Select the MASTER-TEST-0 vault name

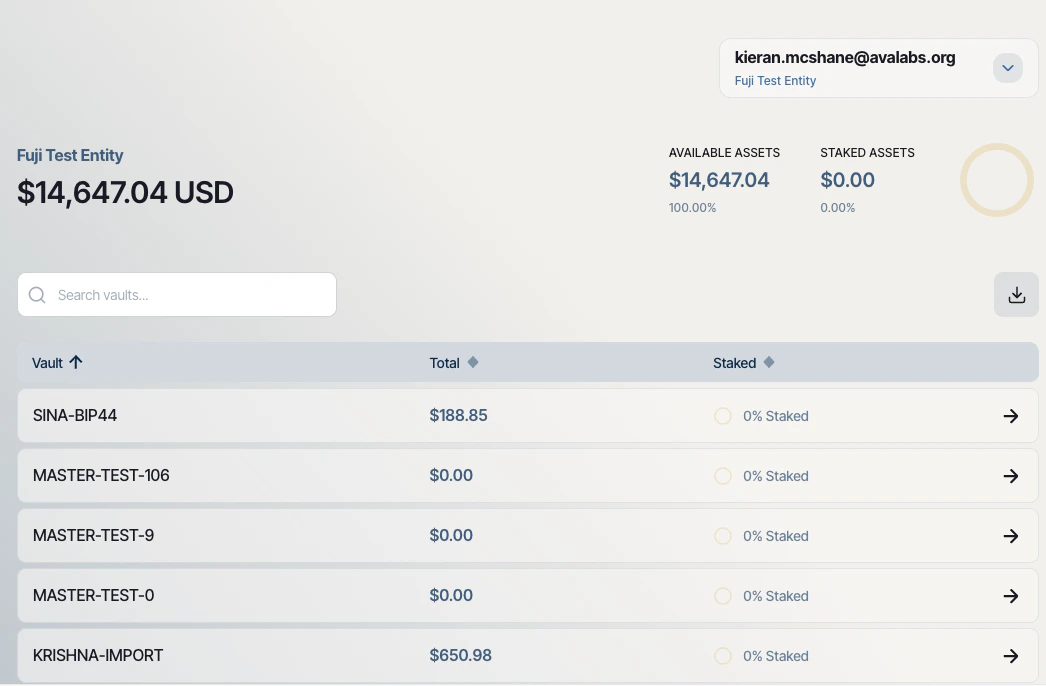93,595
